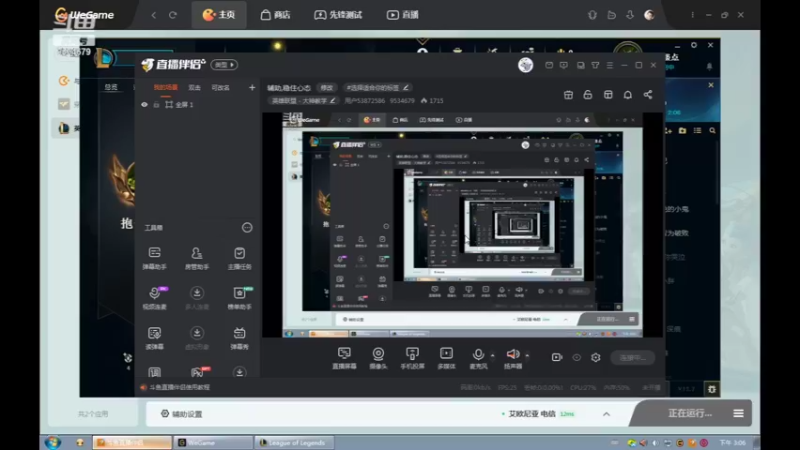Edit the 英雄联盟 category selector

pos(303,101)
